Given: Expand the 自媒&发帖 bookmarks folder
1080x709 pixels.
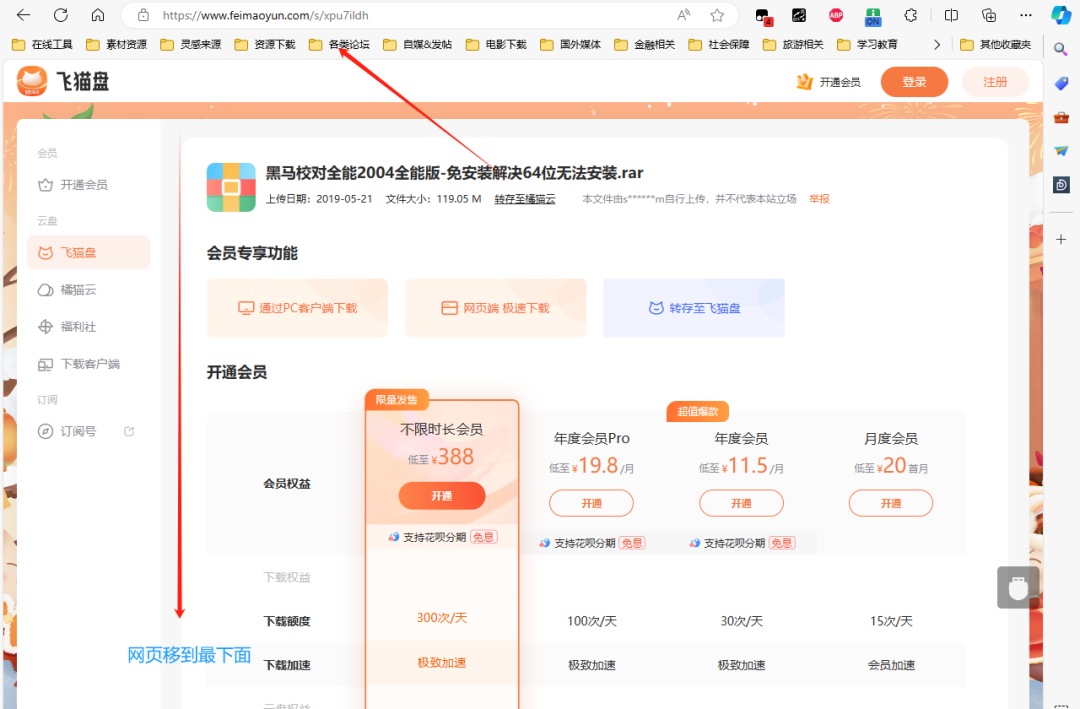Looking at the screenshot, I should point(418,45).
